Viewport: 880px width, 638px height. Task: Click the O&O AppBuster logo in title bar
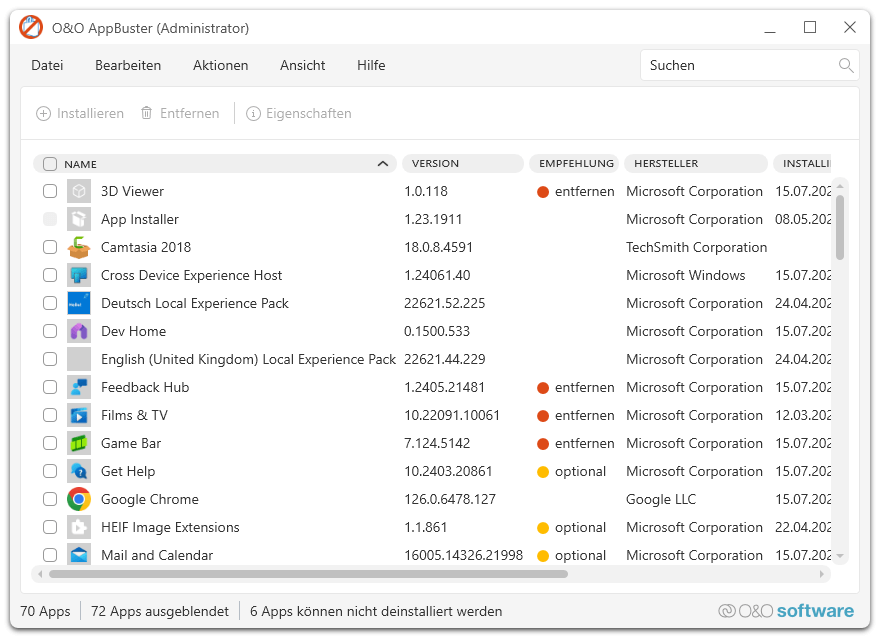(31, 27)
